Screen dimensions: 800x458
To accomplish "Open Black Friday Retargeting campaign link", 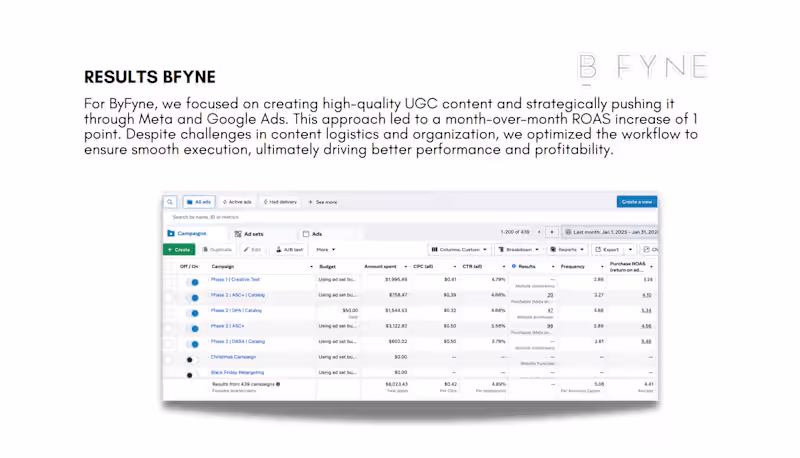I will coord(237,372).
